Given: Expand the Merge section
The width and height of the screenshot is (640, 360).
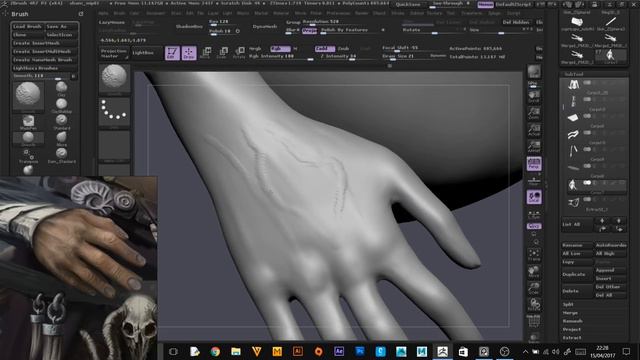Looking at the screenshot, I should click(x=570, y=313).
